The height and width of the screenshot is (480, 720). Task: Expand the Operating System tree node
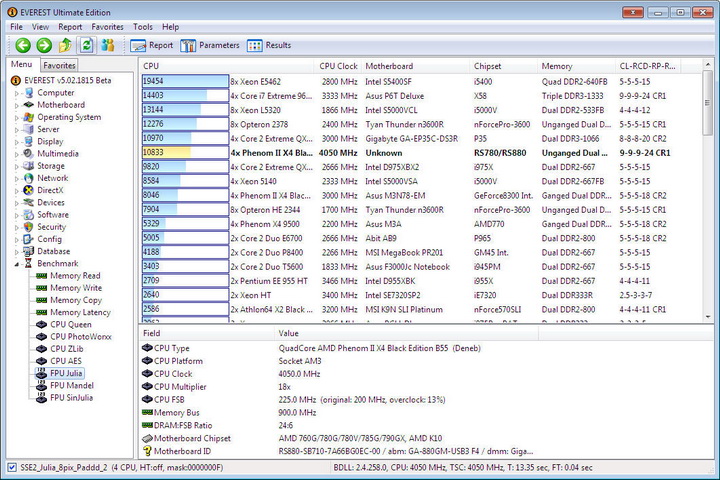pos(17,118)
